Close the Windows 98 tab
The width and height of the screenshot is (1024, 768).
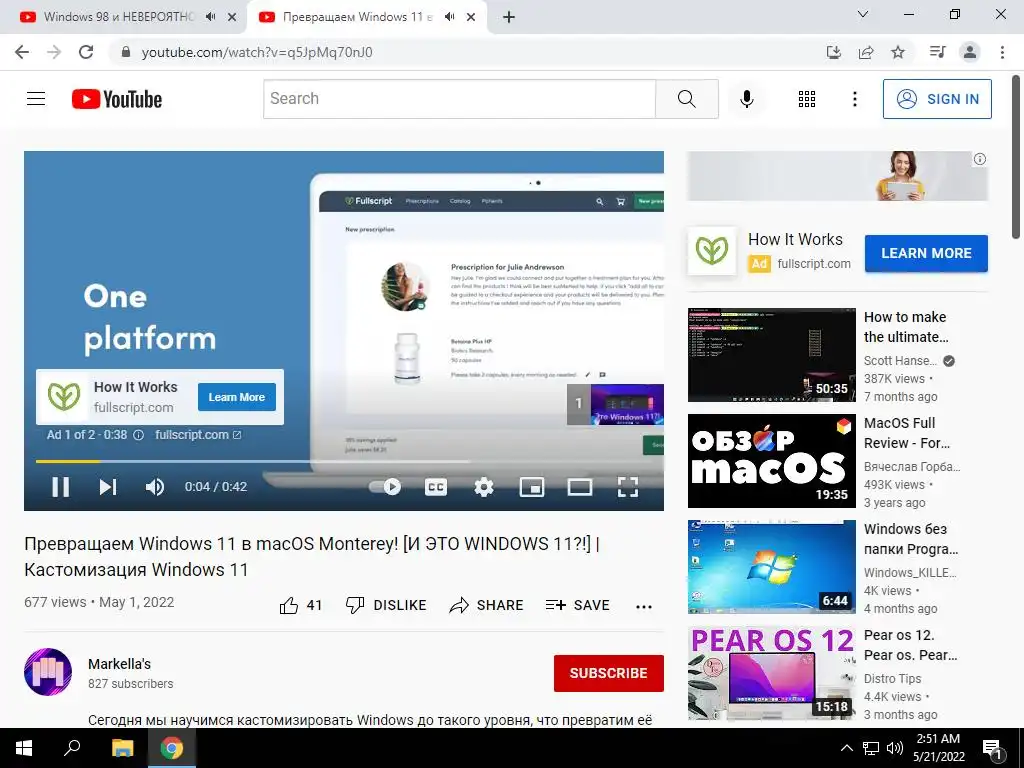[232, 17]
